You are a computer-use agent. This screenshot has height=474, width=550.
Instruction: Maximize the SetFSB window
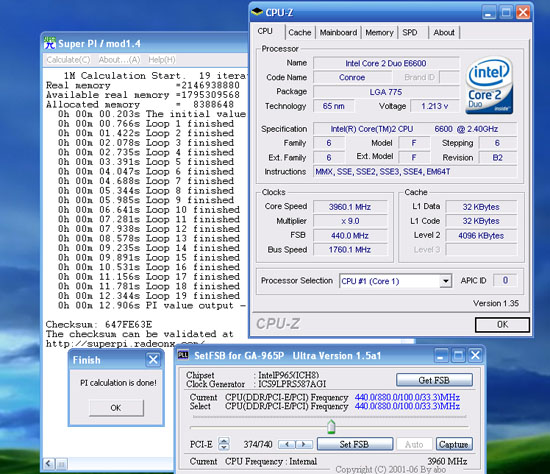(458, 355)
